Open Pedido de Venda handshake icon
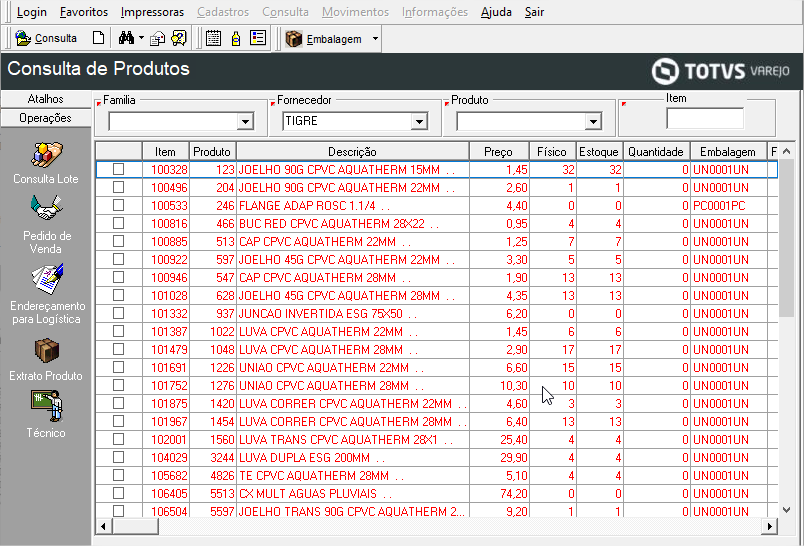The height and width of the screenshot is (546, 804). [x=46, y=208]
